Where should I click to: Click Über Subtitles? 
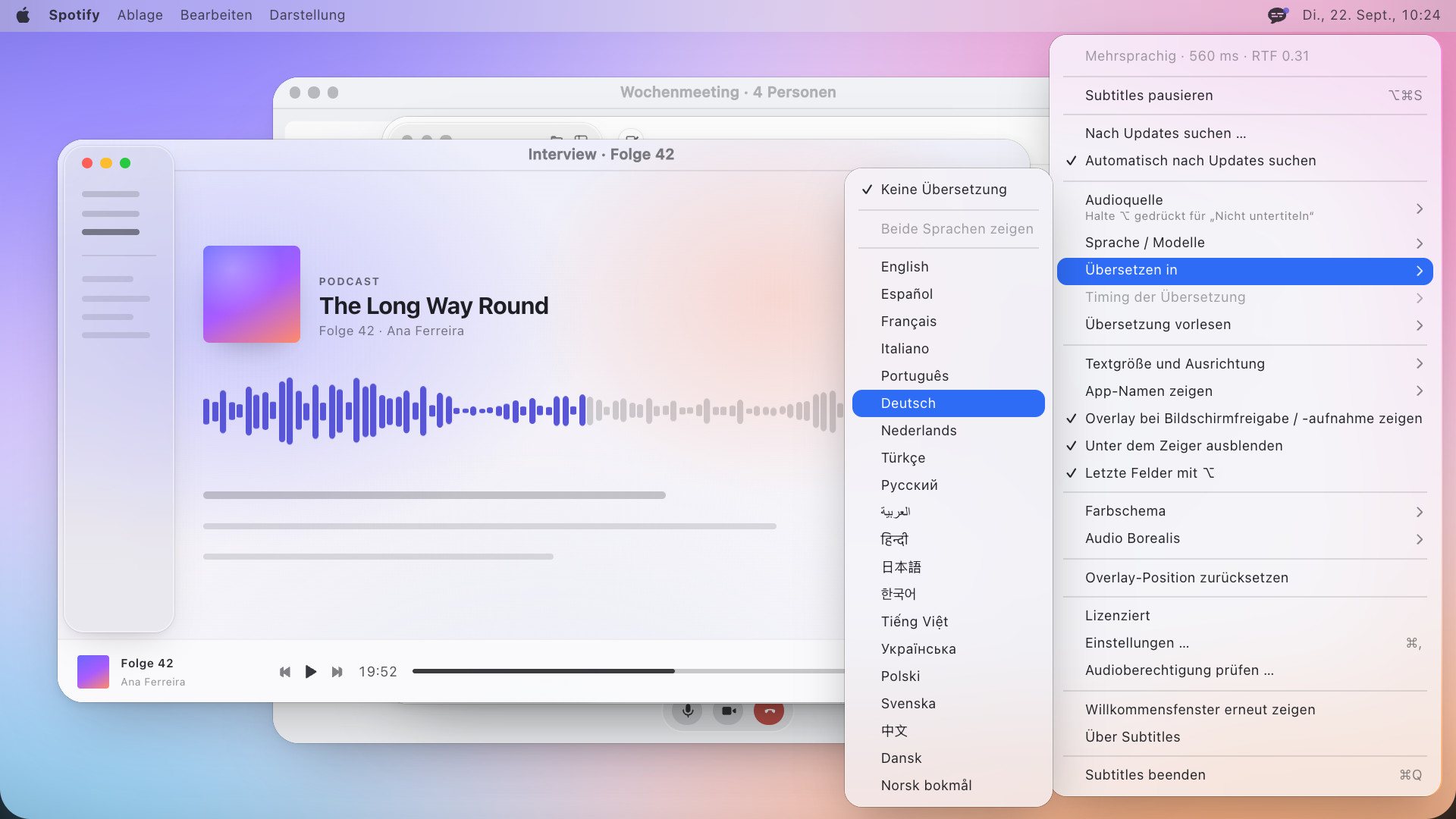click(x=1245, y=737)
